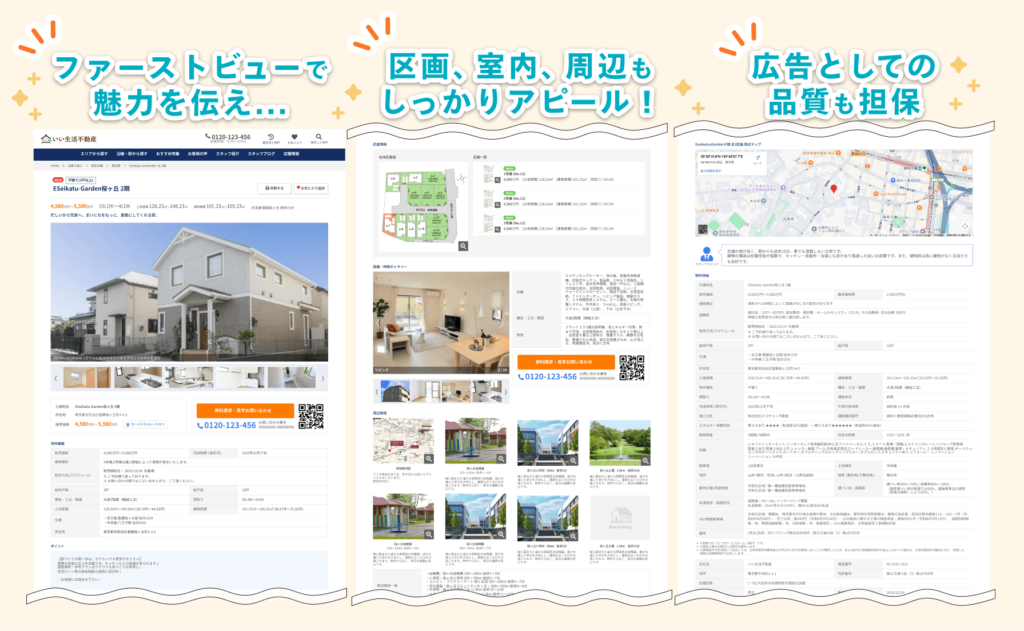The height and width of the screenshot is (631, 1024).
Task: Select お客様の声 in the top navigation
Action: click(196, 154)
